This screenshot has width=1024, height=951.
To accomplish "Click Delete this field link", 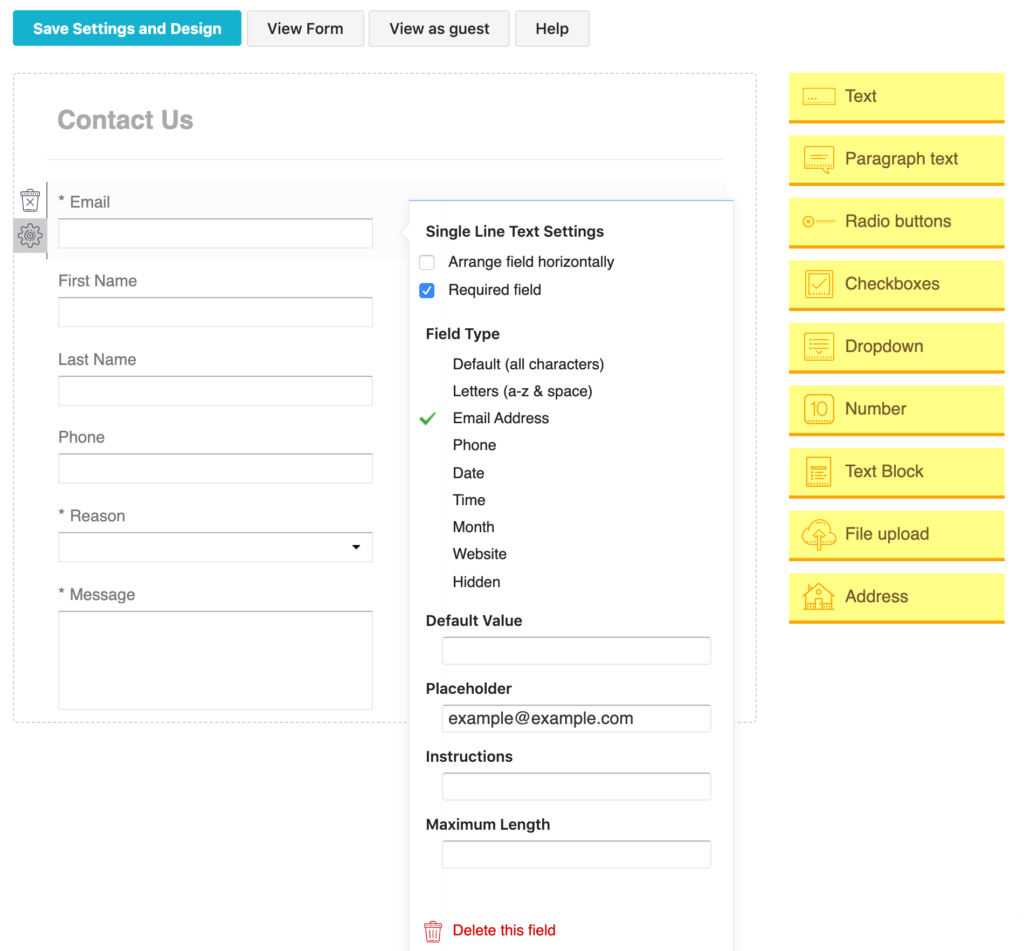I will point(503,930).
